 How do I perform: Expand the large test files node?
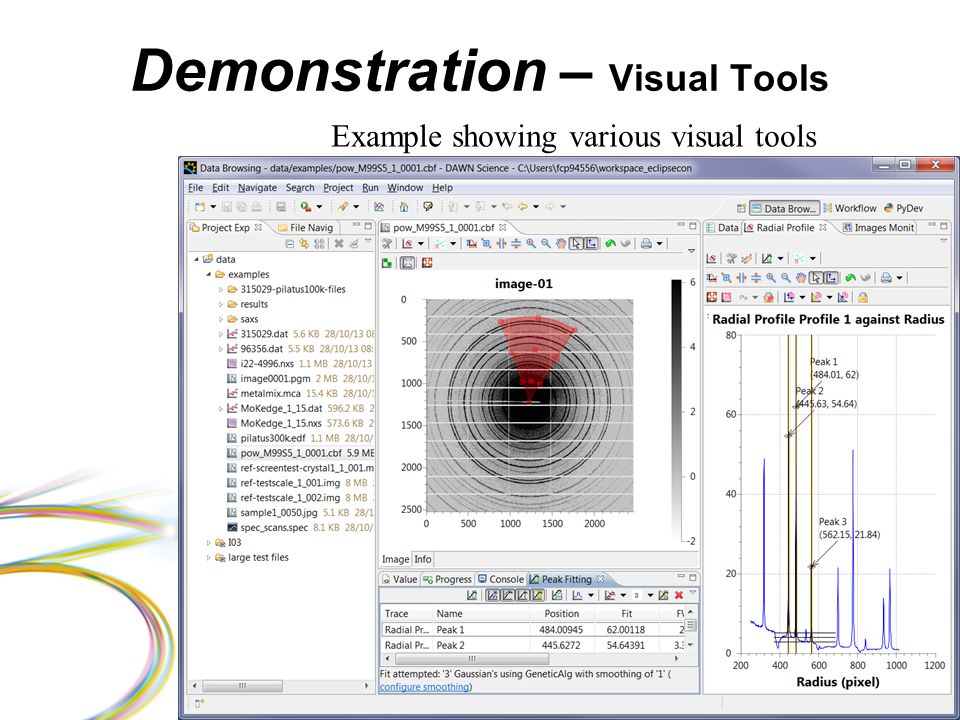[x=208, y=558]
